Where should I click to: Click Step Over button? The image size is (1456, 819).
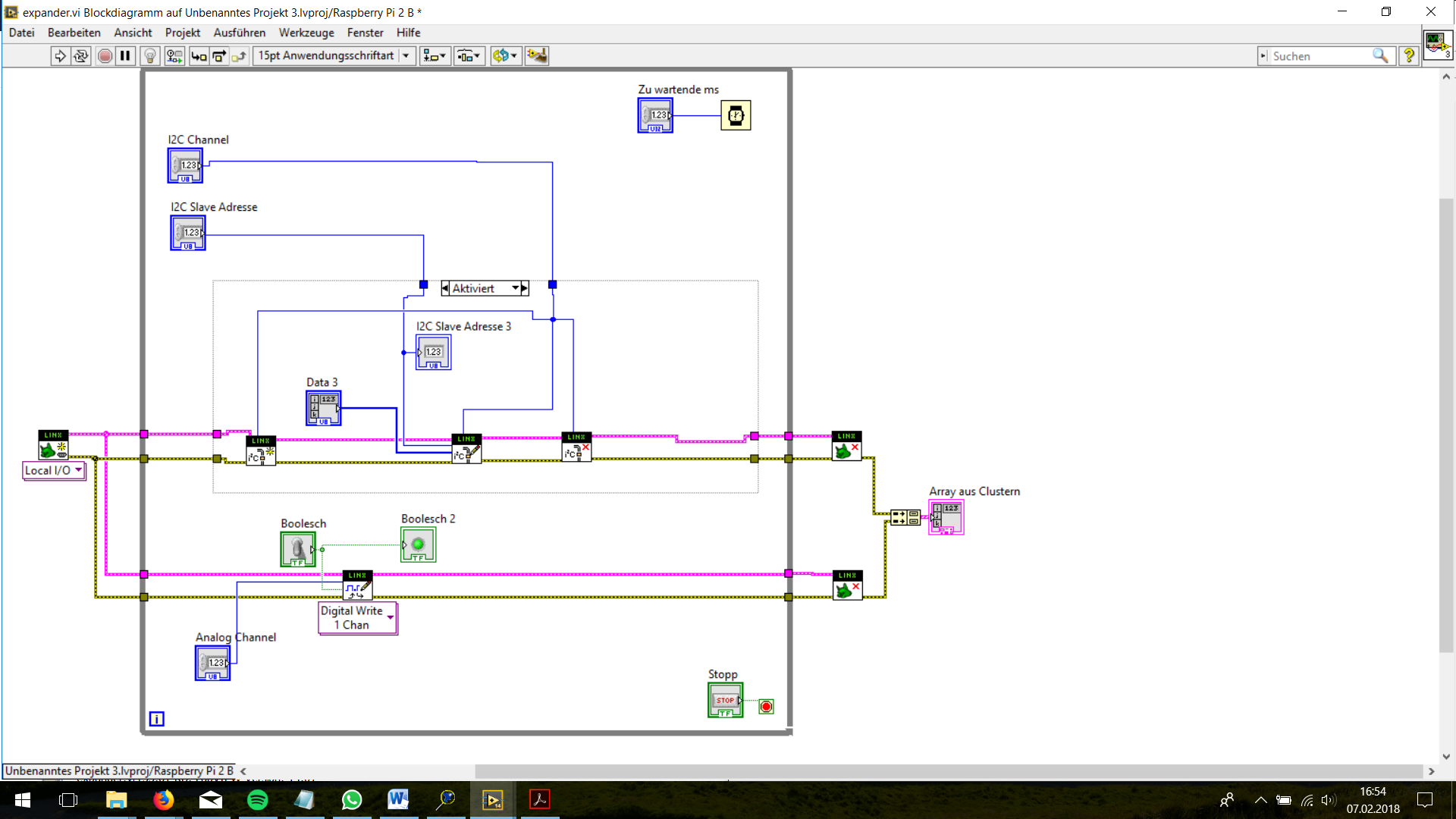point(219,55)
